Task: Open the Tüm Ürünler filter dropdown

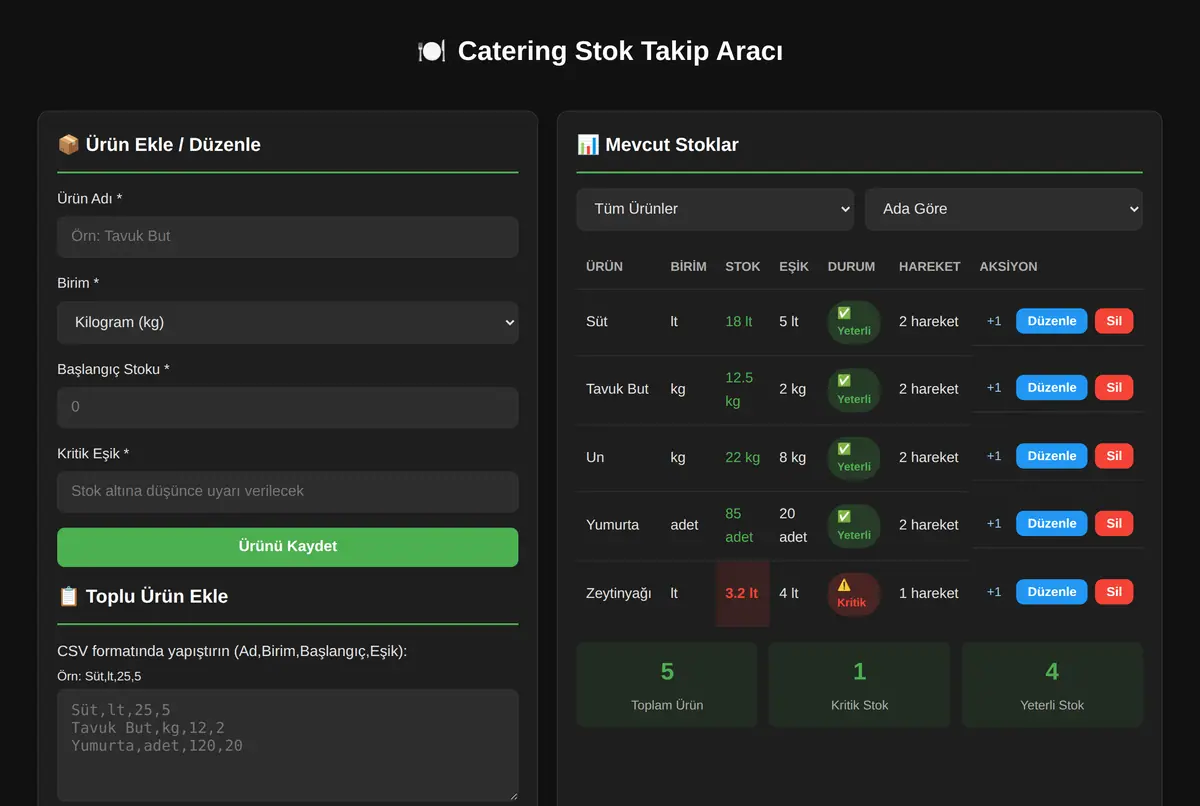Action: coord(715,209)
